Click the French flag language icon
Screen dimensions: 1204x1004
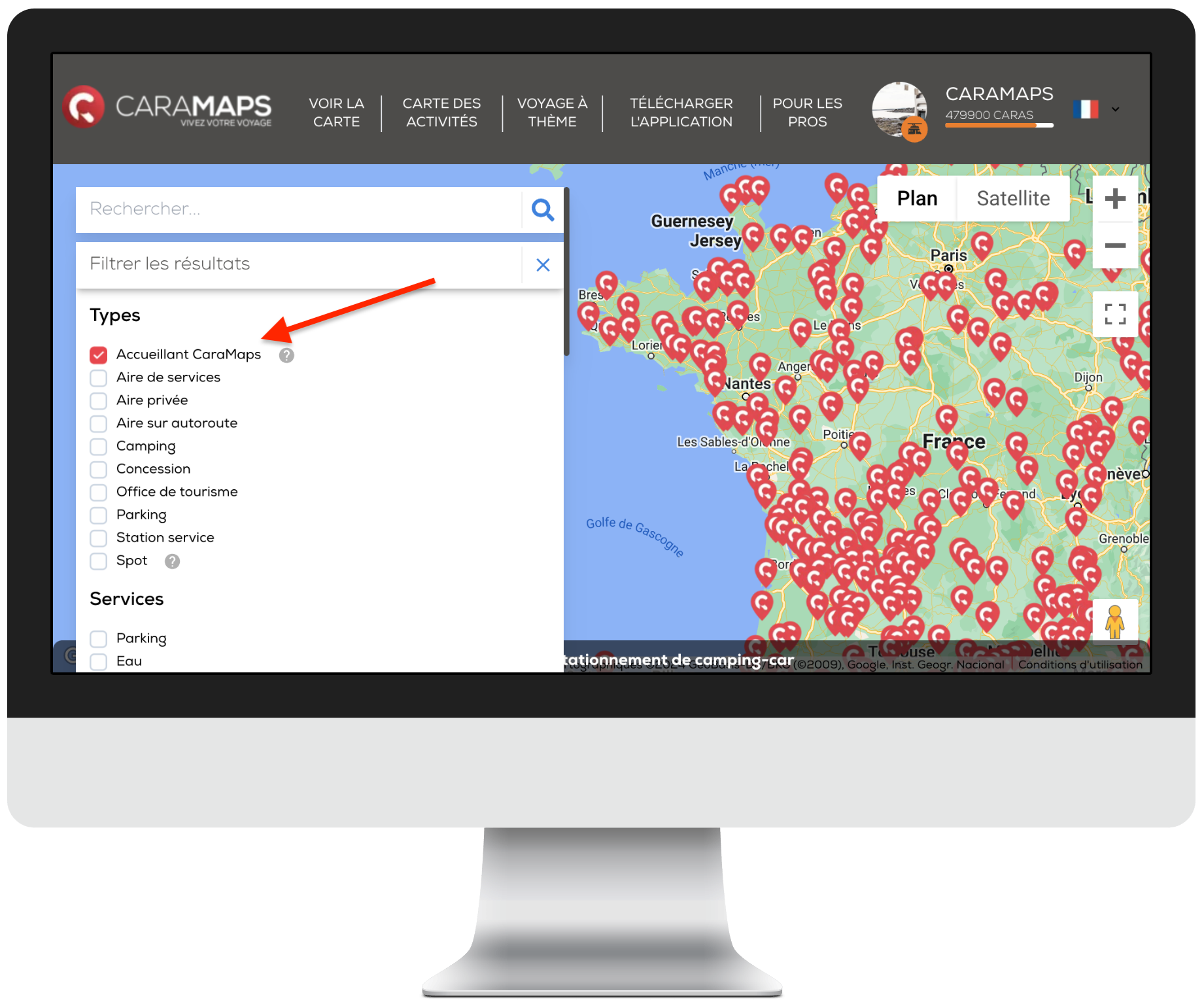coord(1086,109)
